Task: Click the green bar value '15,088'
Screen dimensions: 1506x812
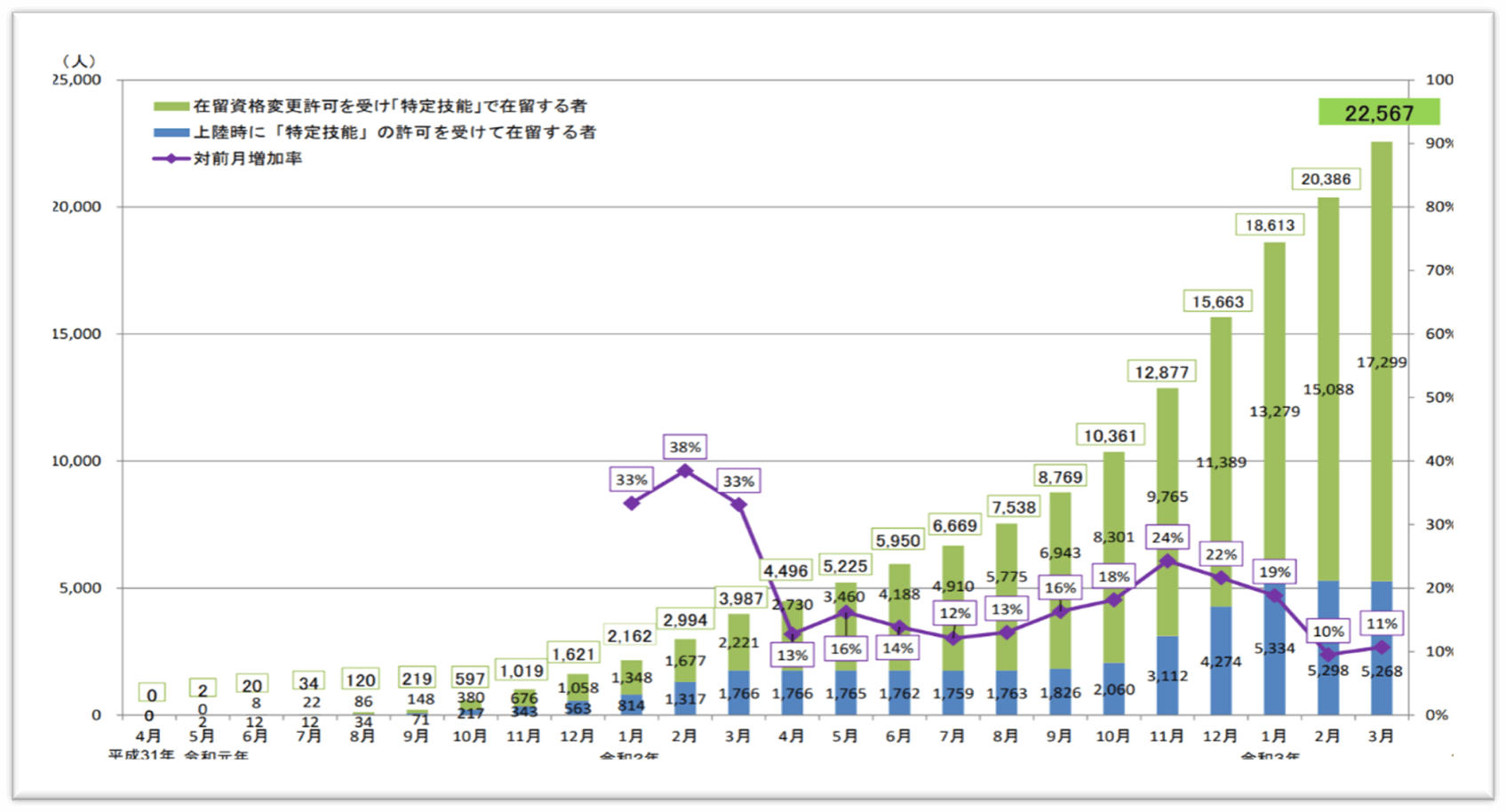Action: (1328, 389)
